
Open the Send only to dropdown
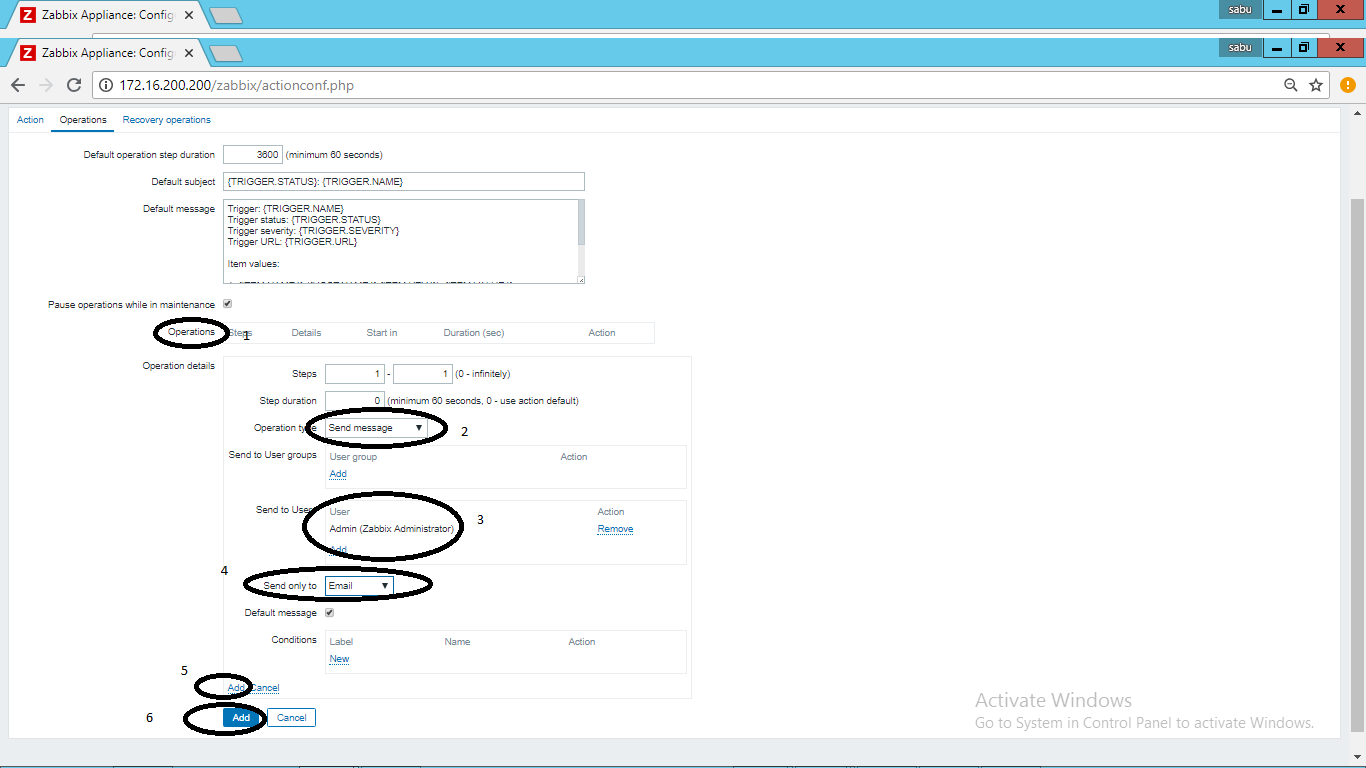click(359, 586)
